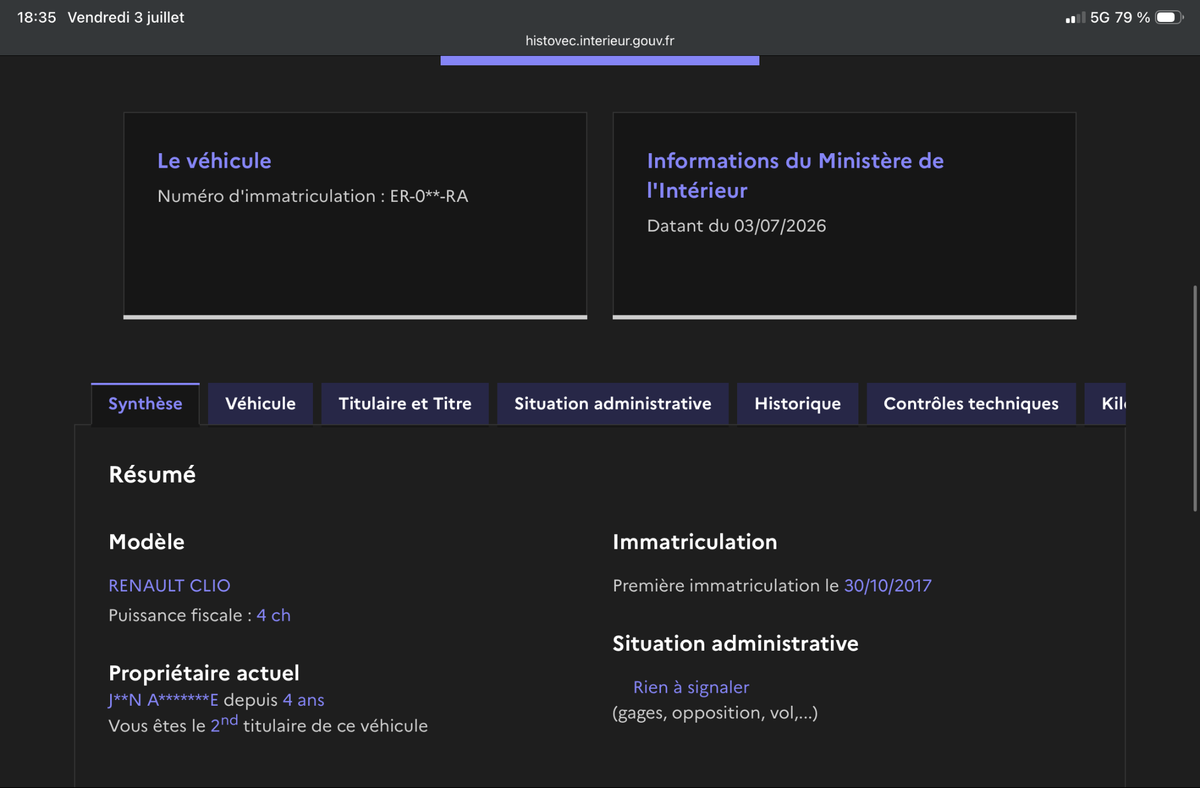Click the Puissance fiscale 4 ch value
The image size is (1200, 788).
[273, 615]
